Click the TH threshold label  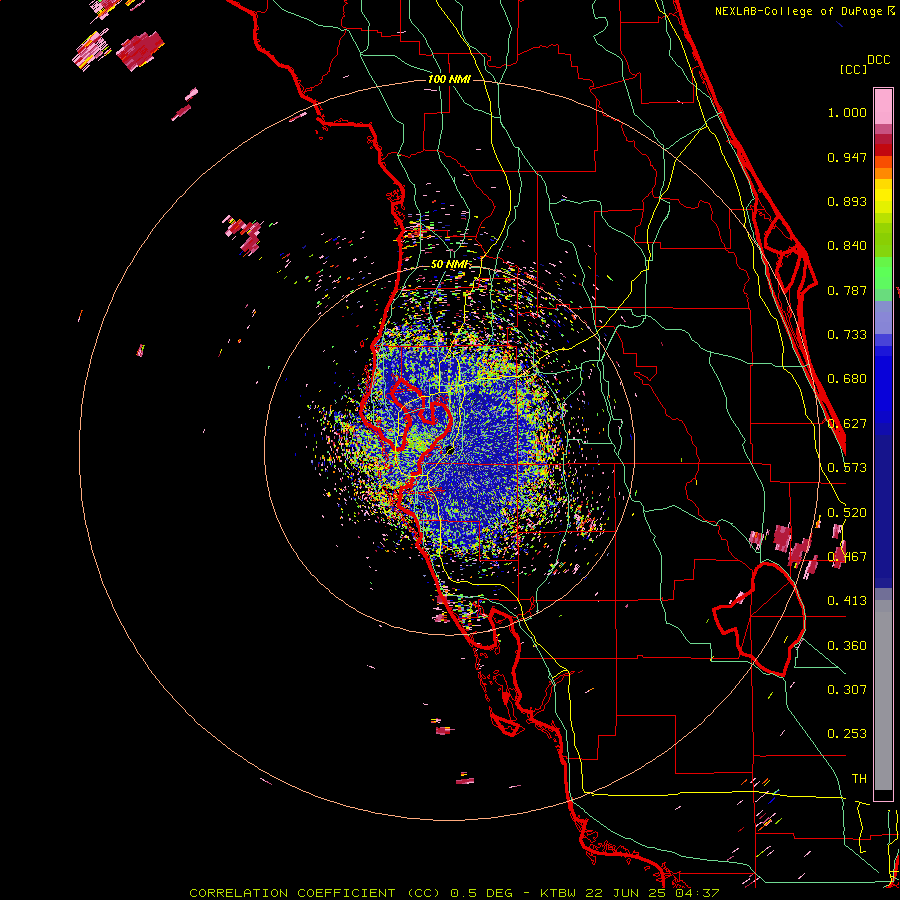coord(859,779)
